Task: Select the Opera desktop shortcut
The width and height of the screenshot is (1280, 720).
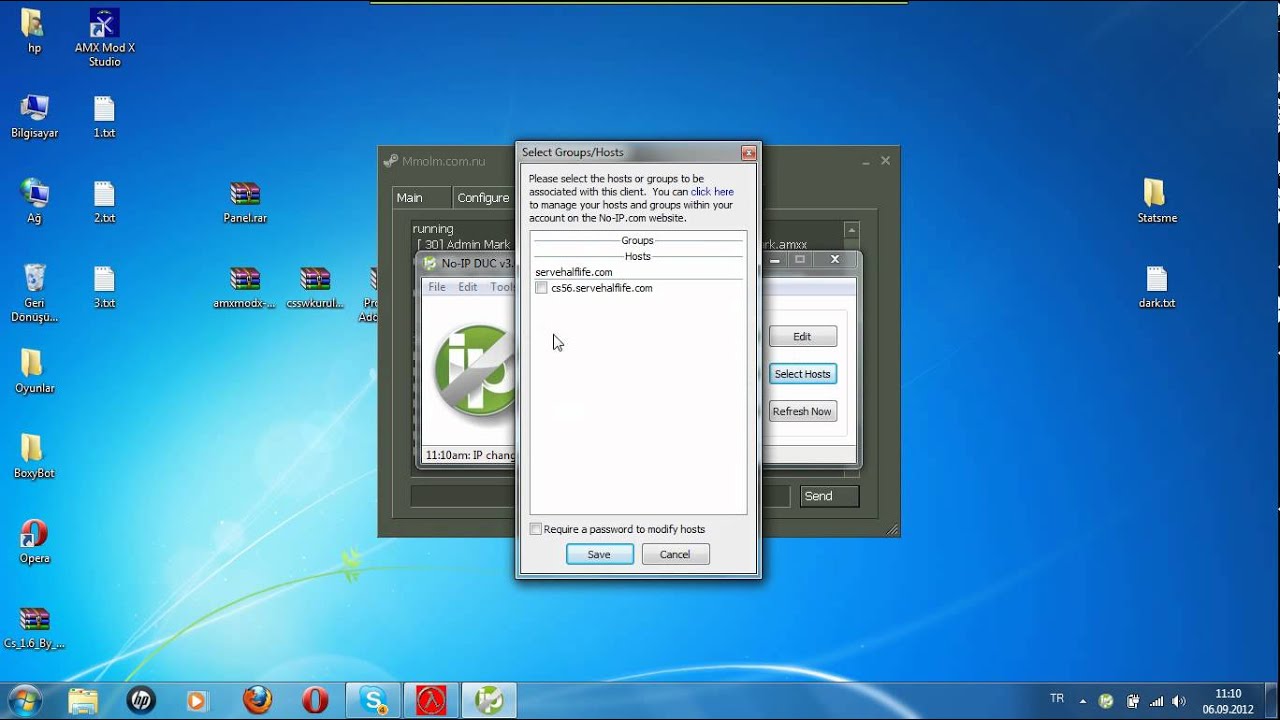Action: coord(34,541)
